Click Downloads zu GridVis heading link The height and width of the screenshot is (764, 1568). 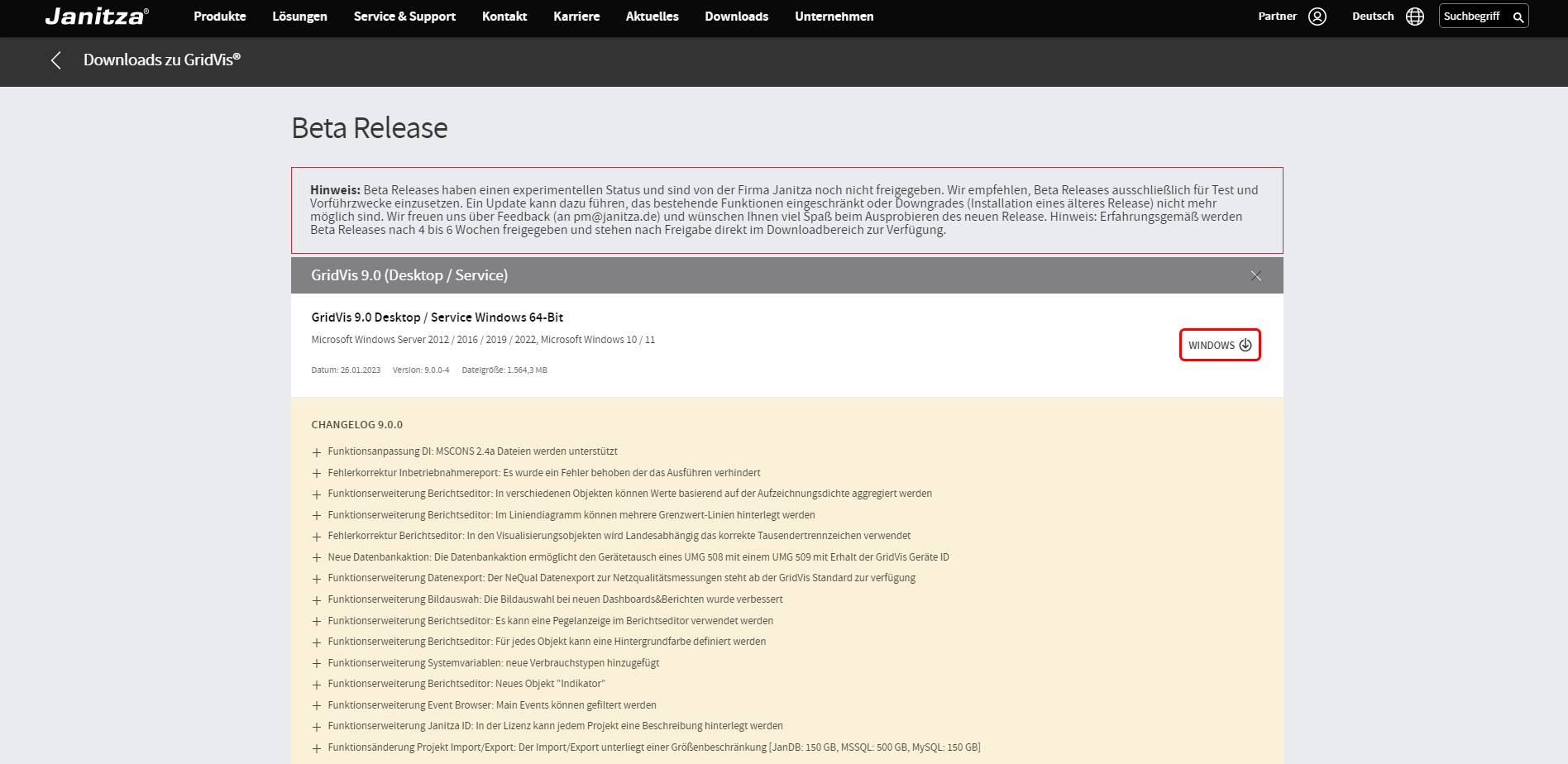[x=162, y=60]
